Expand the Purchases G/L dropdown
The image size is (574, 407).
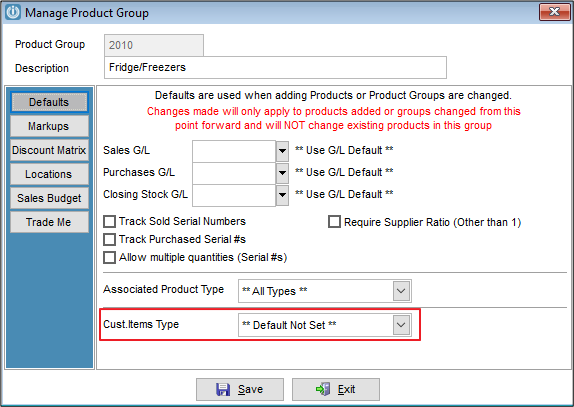pos(282,173)
